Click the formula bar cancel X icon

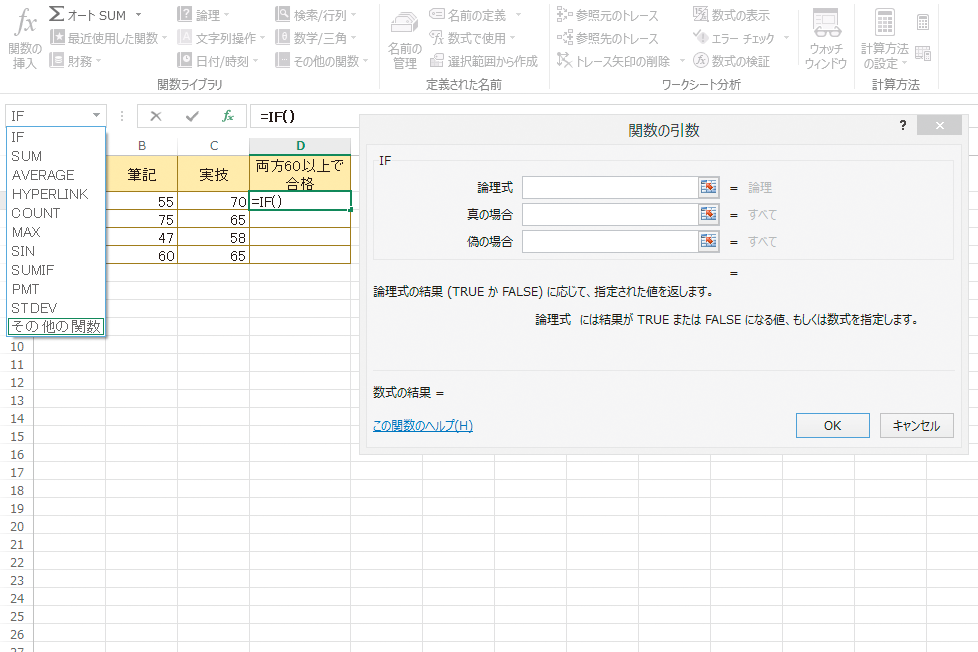coord(156,116)
